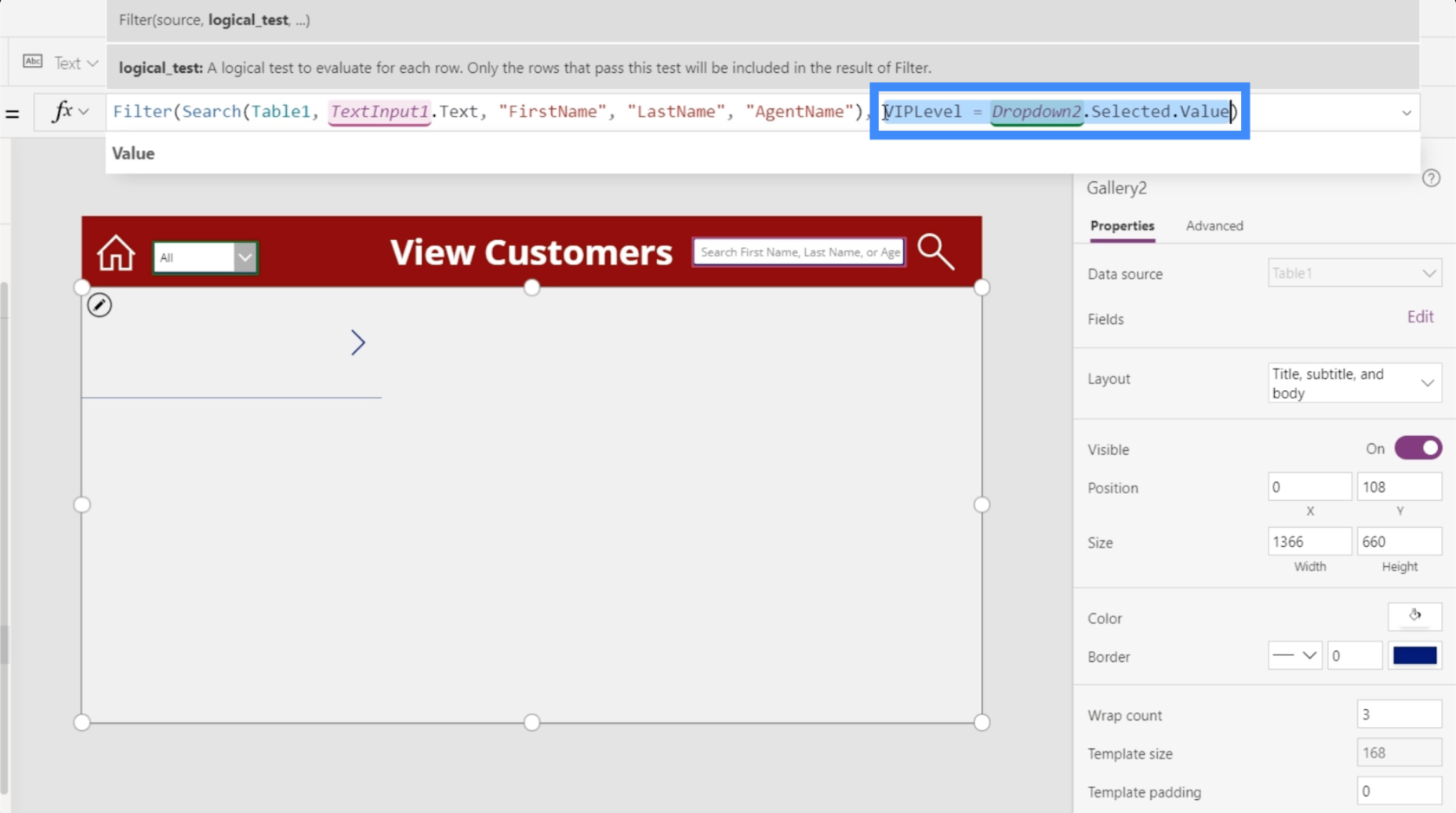
Task: Switch to the Advanced tab
Action: click(1214, 225)
